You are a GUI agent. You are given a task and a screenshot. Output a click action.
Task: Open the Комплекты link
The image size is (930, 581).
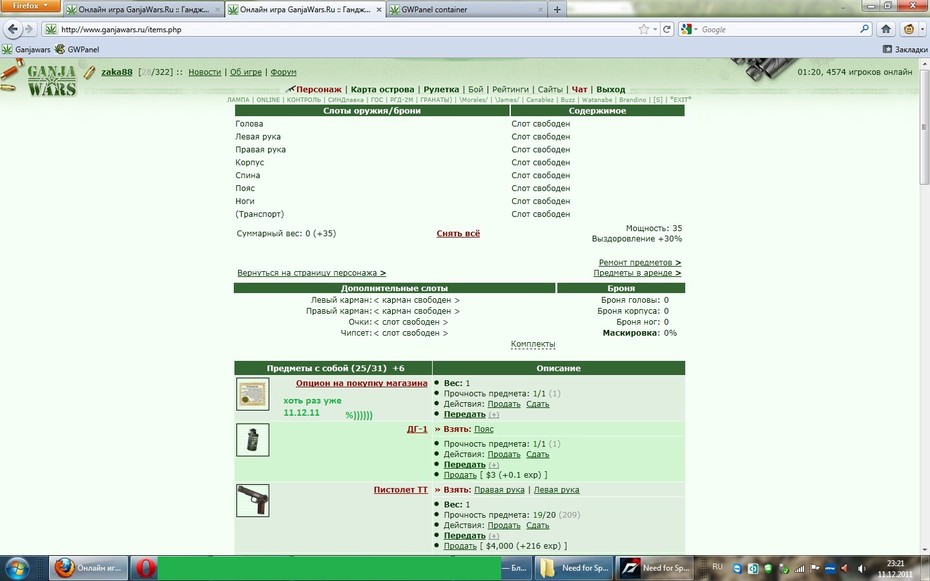533,344
